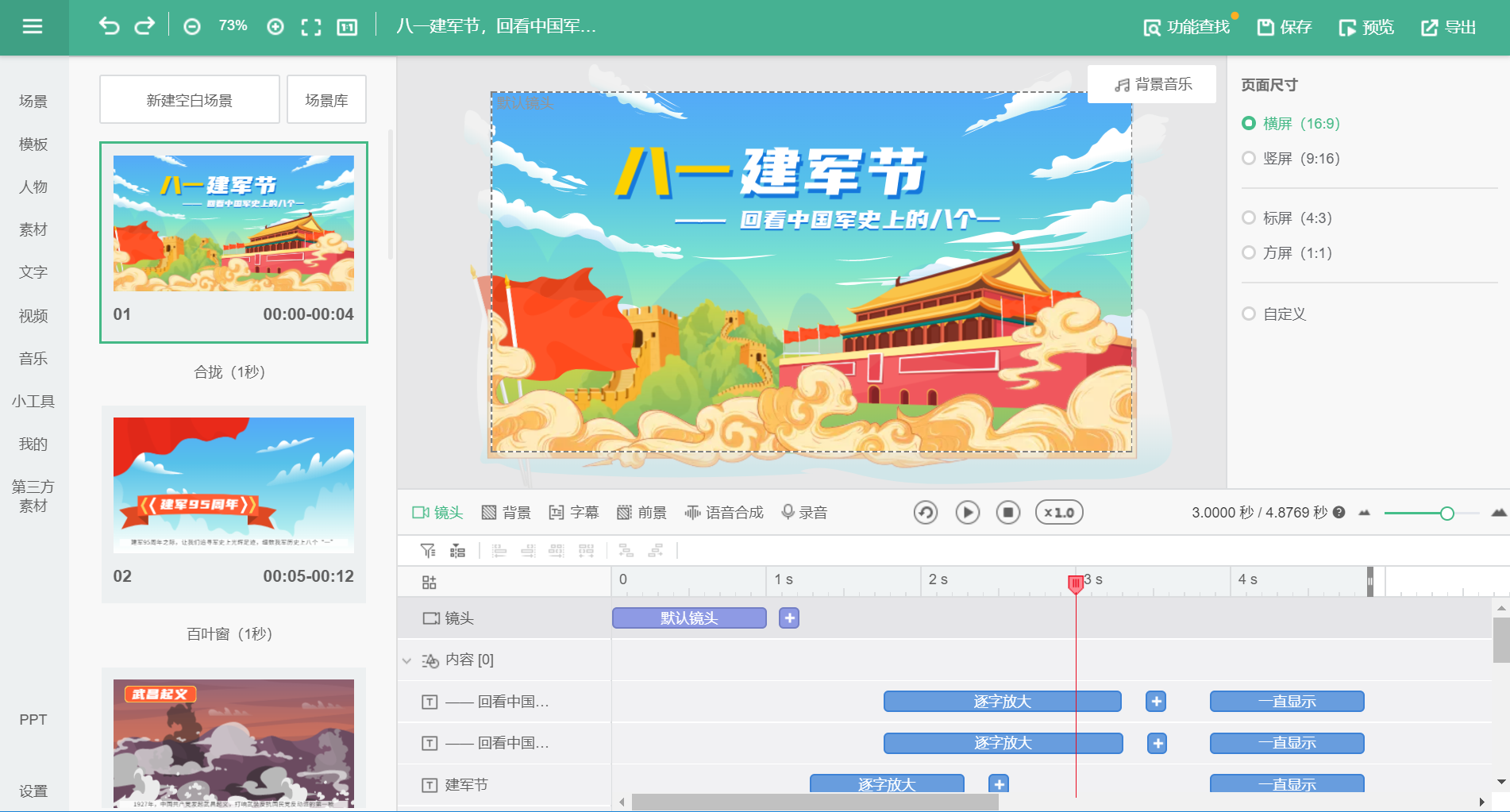The image size is (1510, 812).
Task: Preview the video with 预览
Action: [1366, 27]
